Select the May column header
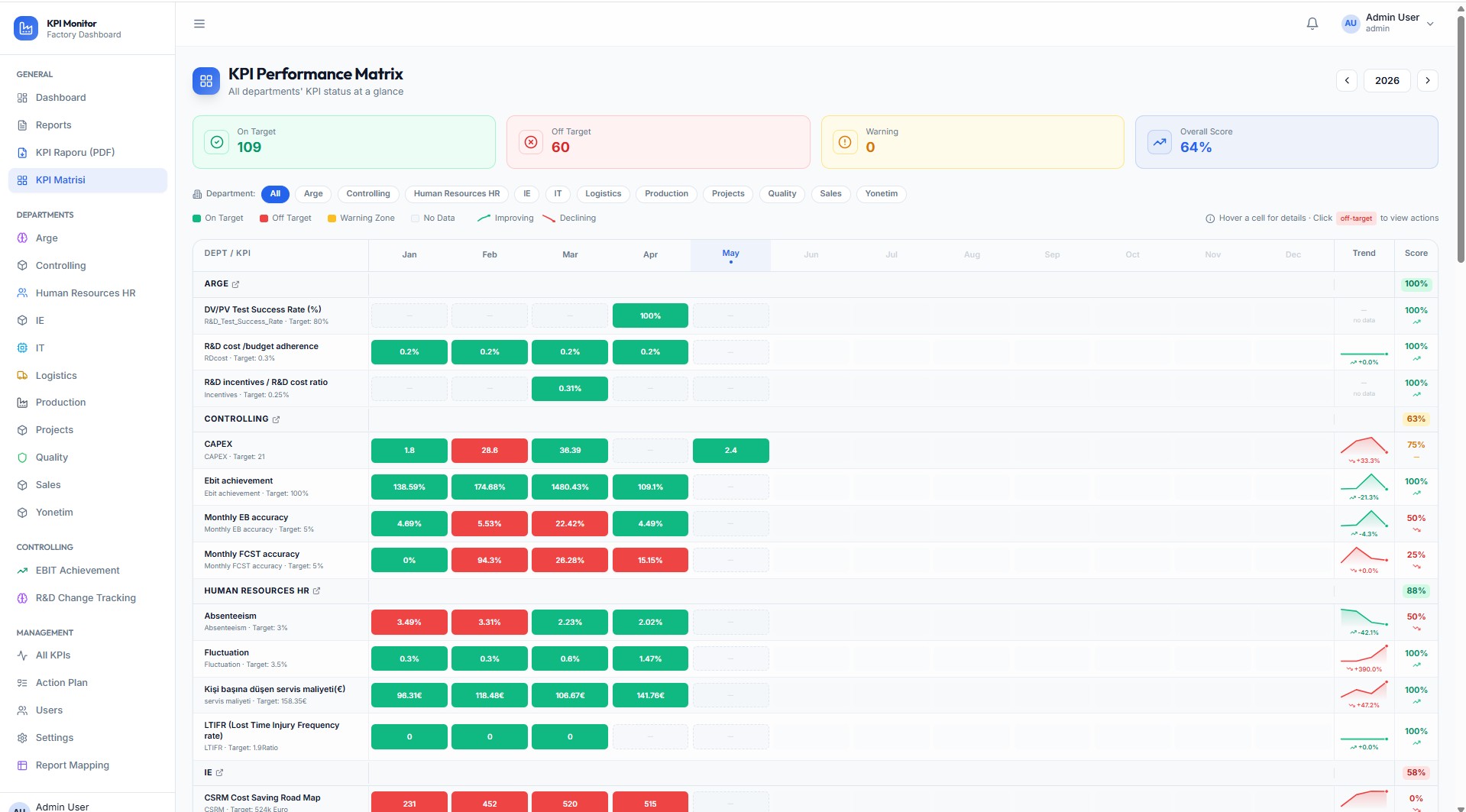 point(731,255)
